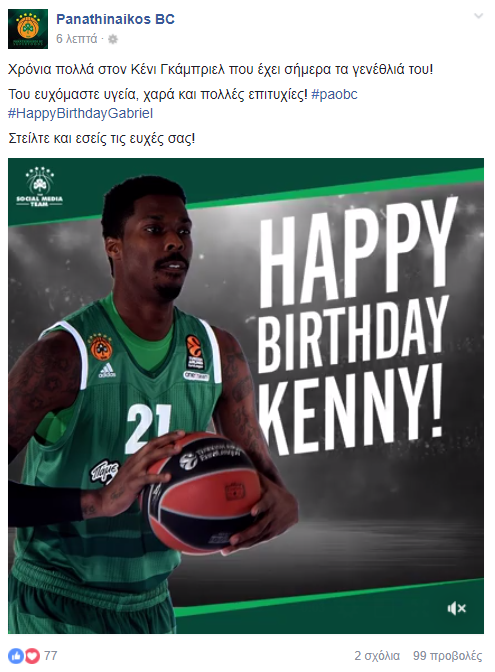Click the post privacy gear icon
This screenshot has width=495, height=672.
point(112,39)
